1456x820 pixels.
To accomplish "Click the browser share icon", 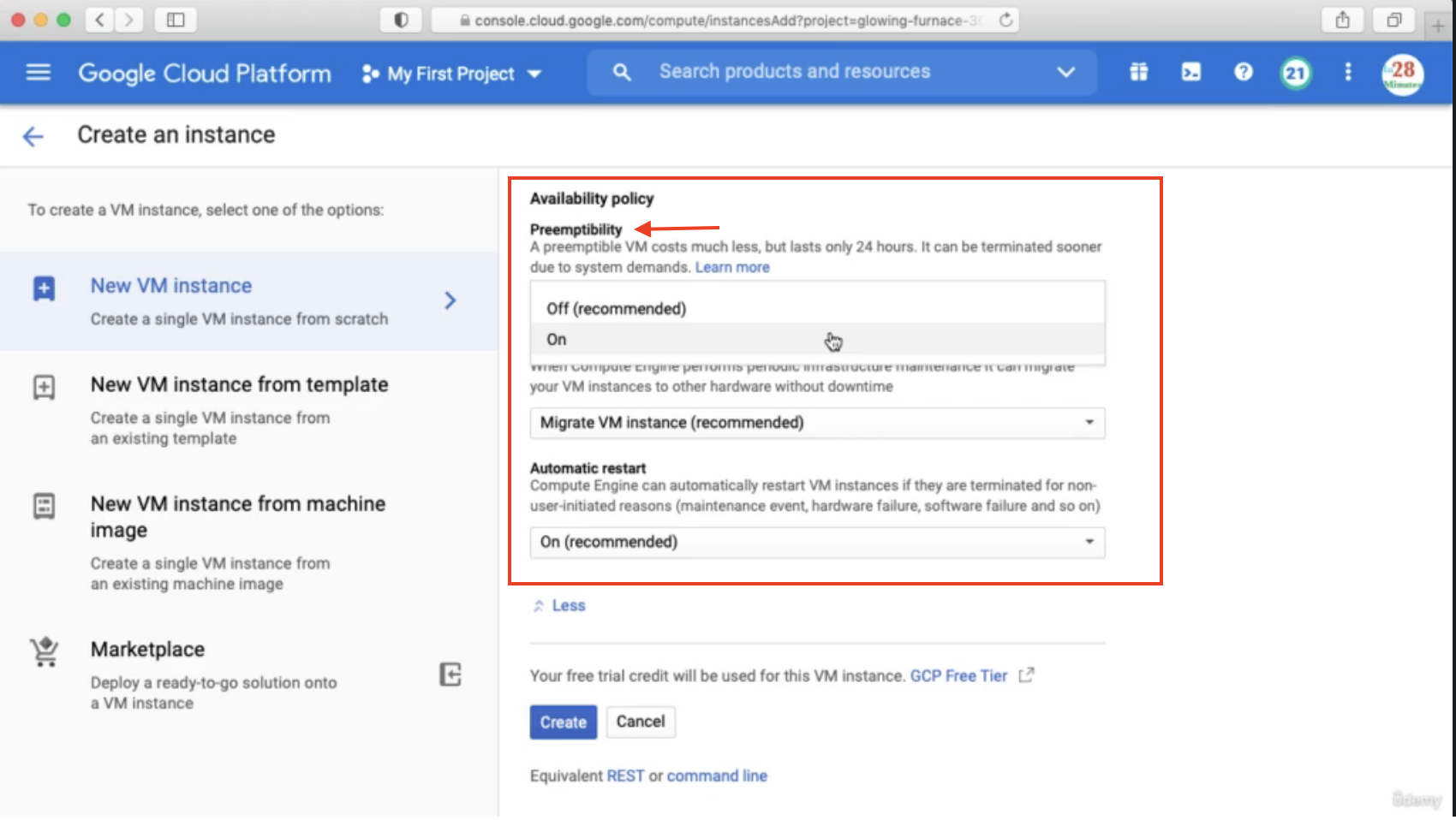I will (x=1342, y=20).
